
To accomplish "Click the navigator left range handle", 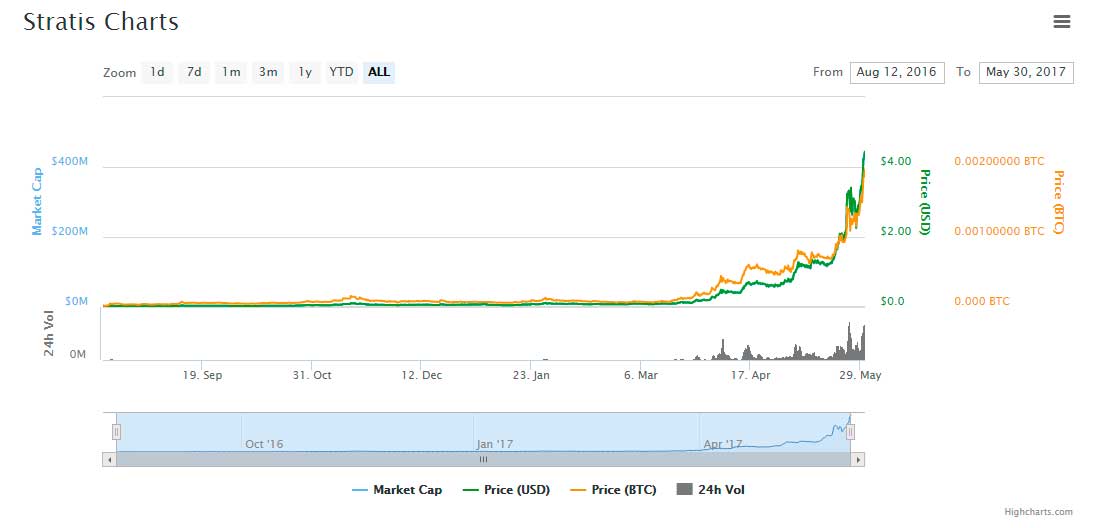I will point(117,432).
